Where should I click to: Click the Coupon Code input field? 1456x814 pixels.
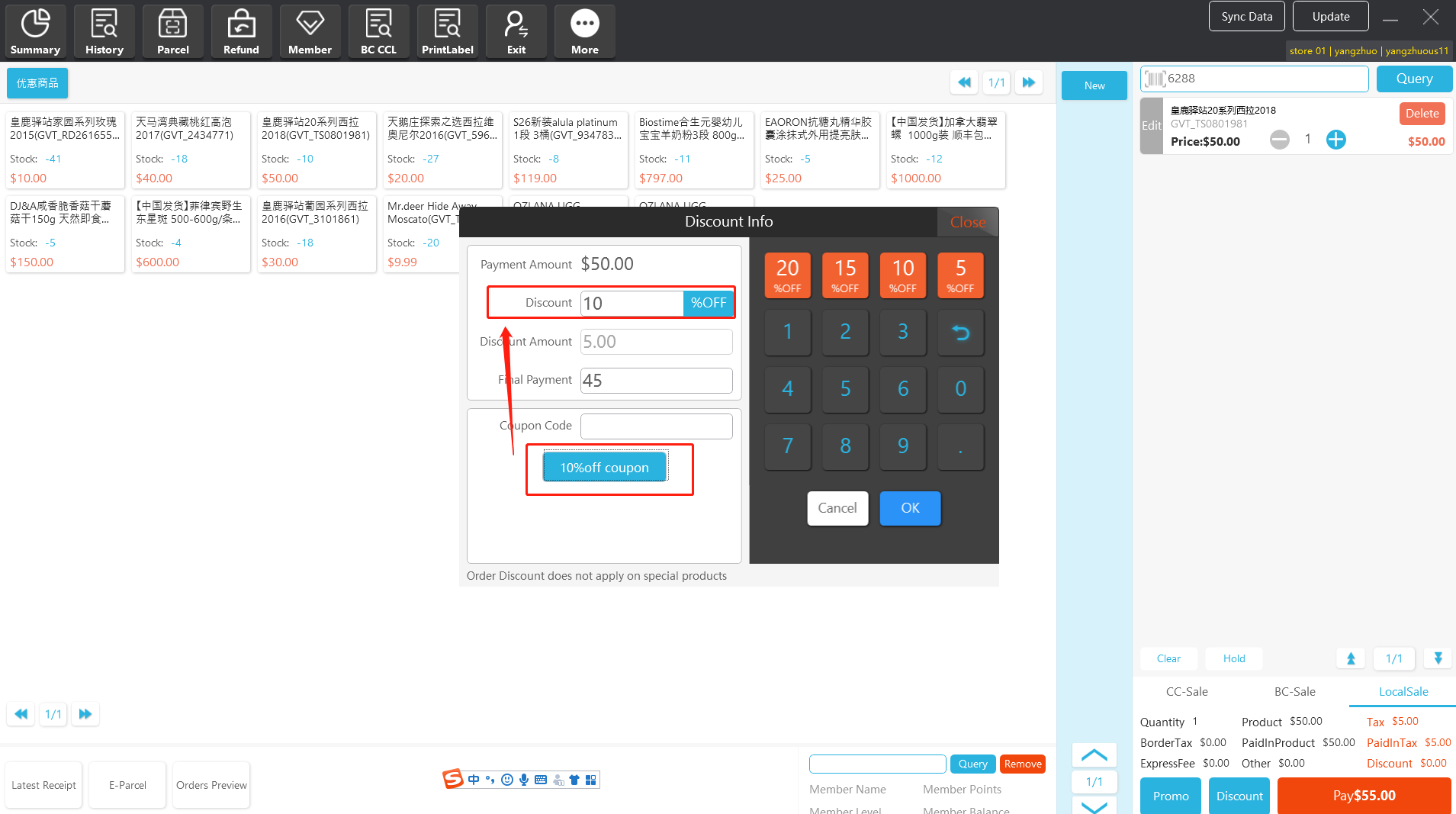tap(656, 426)
